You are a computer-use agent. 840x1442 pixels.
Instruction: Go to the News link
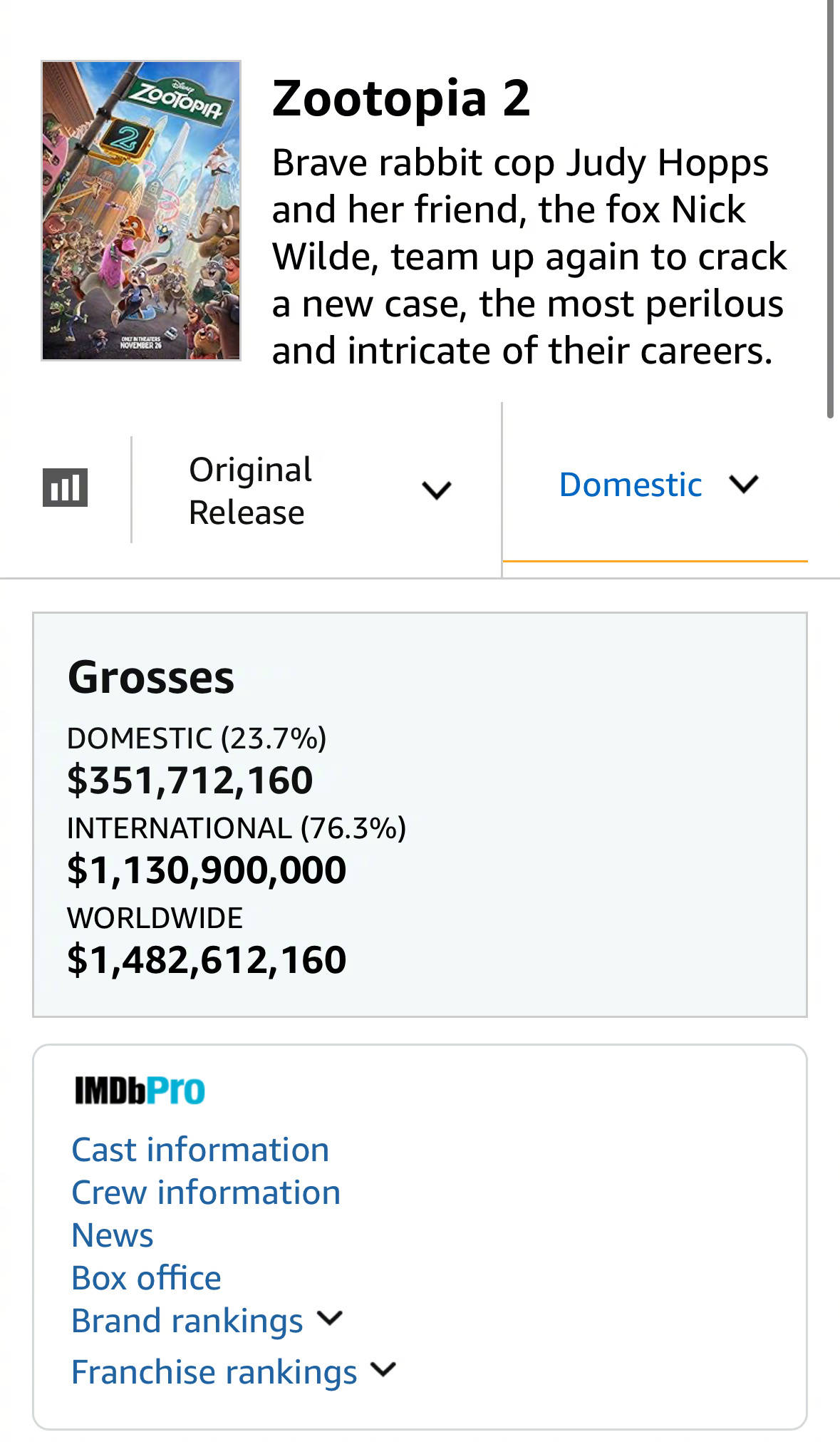click(113, 1235)
